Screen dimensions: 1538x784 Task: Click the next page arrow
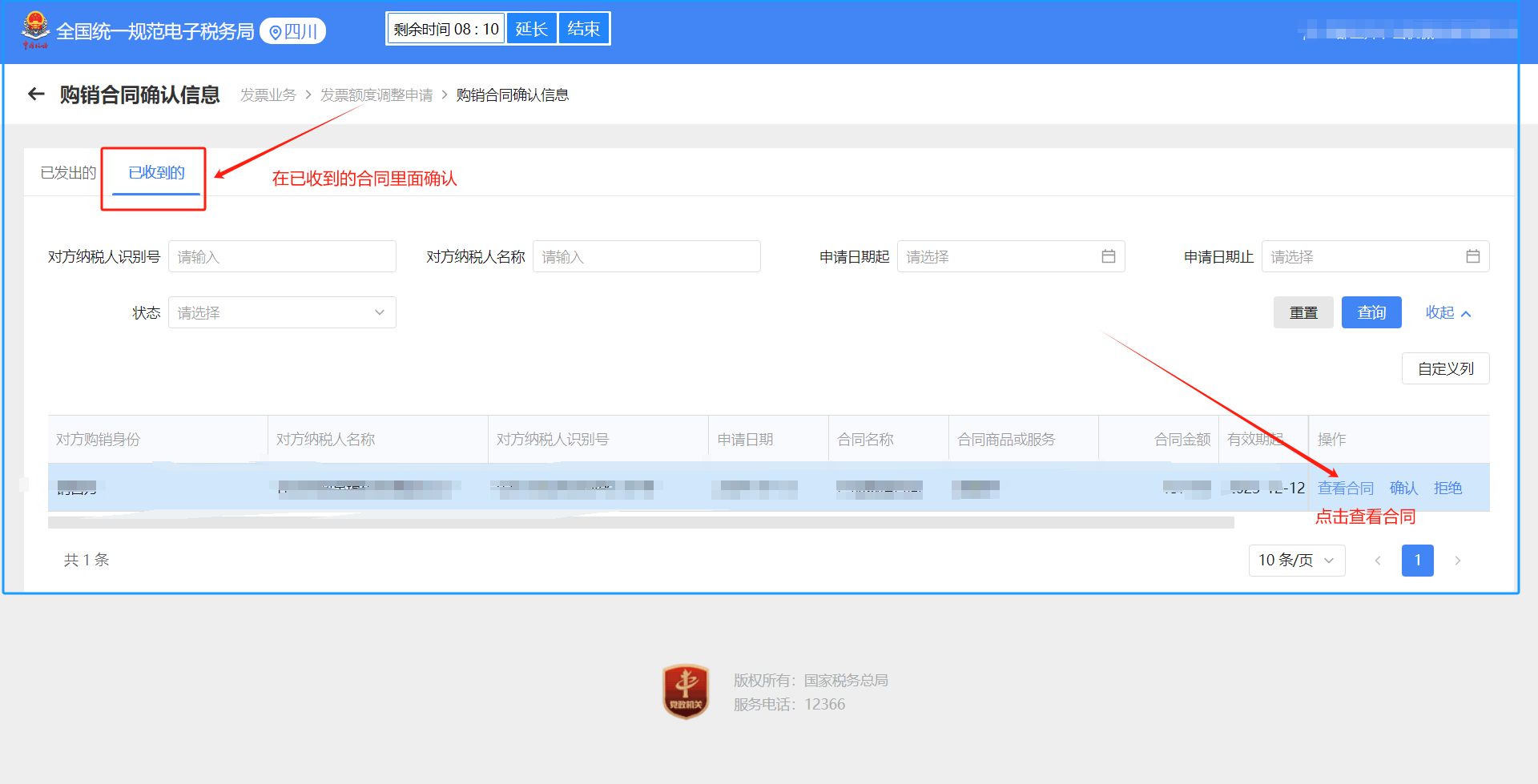(x=1457, y=561)
